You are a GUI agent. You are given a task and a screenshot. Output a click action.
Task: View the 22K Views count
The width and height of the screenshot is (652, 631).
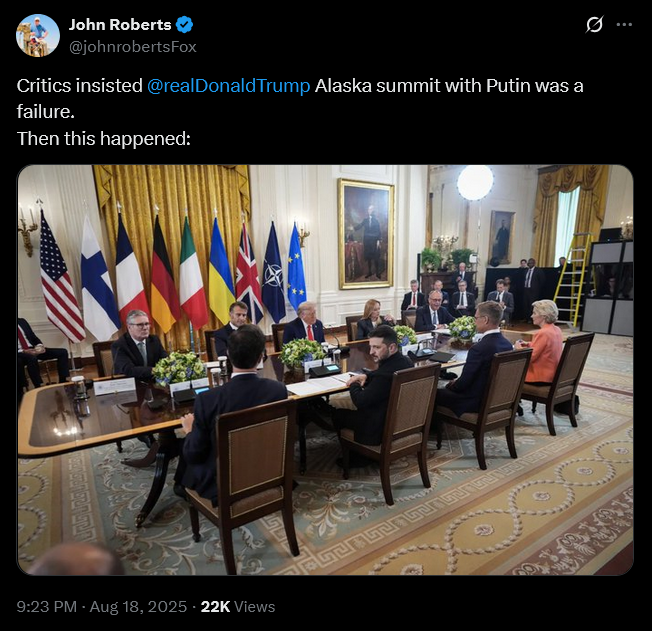coord(238,606)
